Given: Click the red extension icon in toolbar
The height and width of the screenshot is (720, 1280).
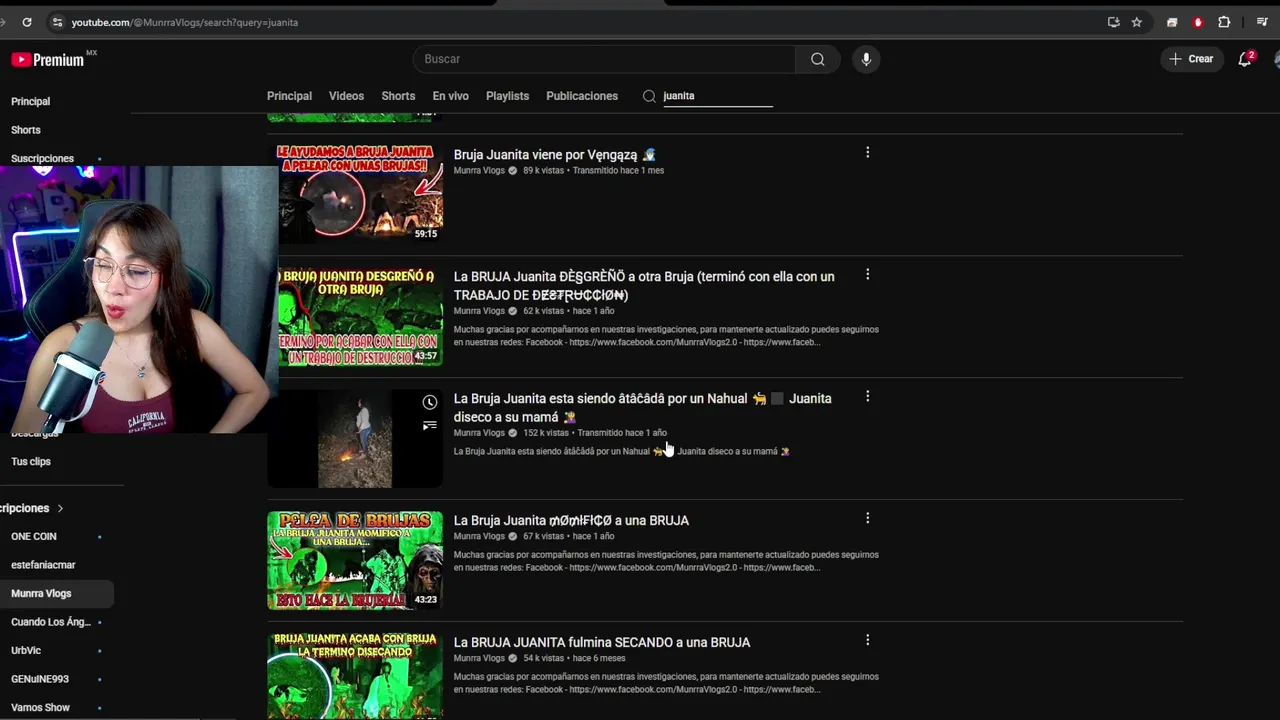Looking at the screenshot, I should (x=1198, y=22).
